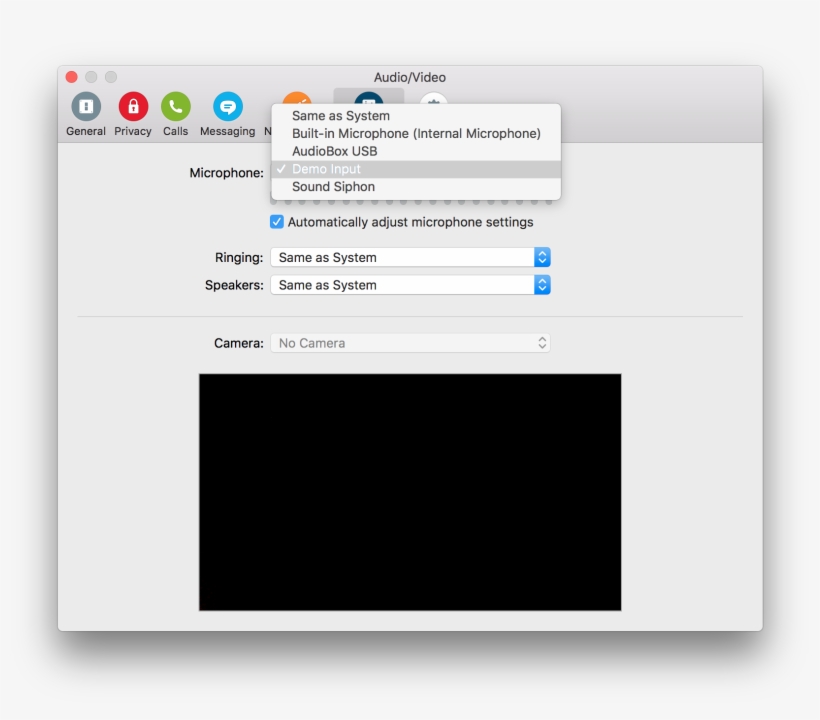Viewport: 820px width, 720px height.
Task: Click the microphone input level meter
Action: coord(410,203)
